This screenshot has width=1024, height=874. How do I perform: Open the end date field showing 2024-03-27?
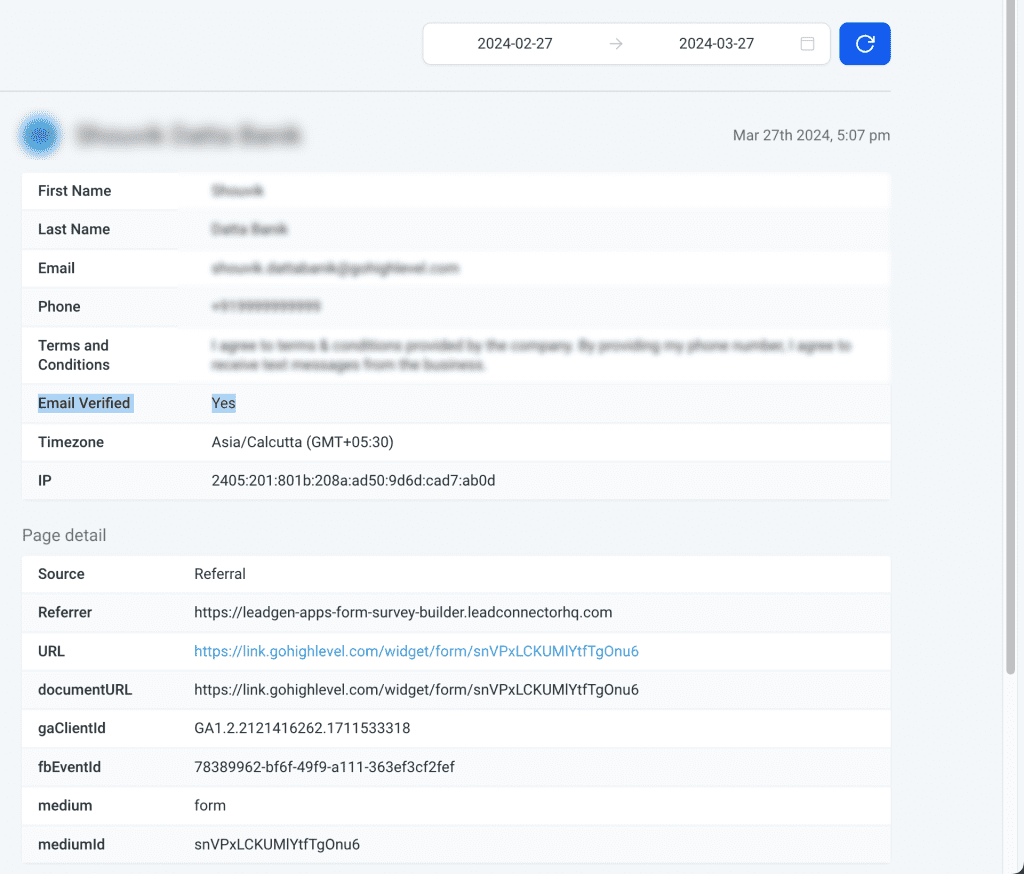[x=715, y=43]
